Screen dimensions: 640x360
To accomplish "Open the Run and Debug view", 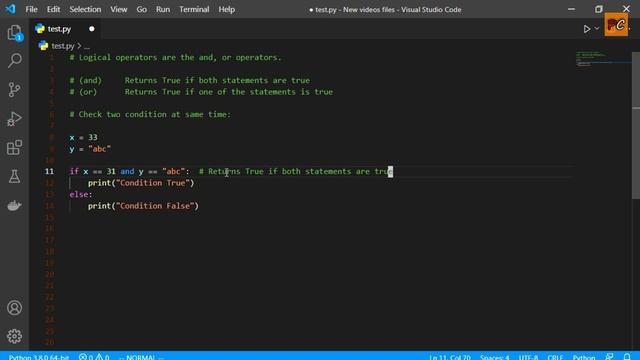I will pos(14,119).
